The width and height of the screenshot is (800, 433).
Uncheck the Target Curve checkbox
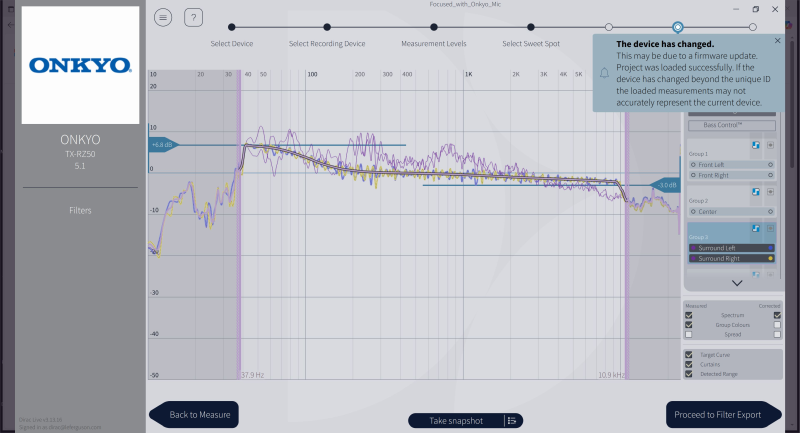[x=688, y=354]
